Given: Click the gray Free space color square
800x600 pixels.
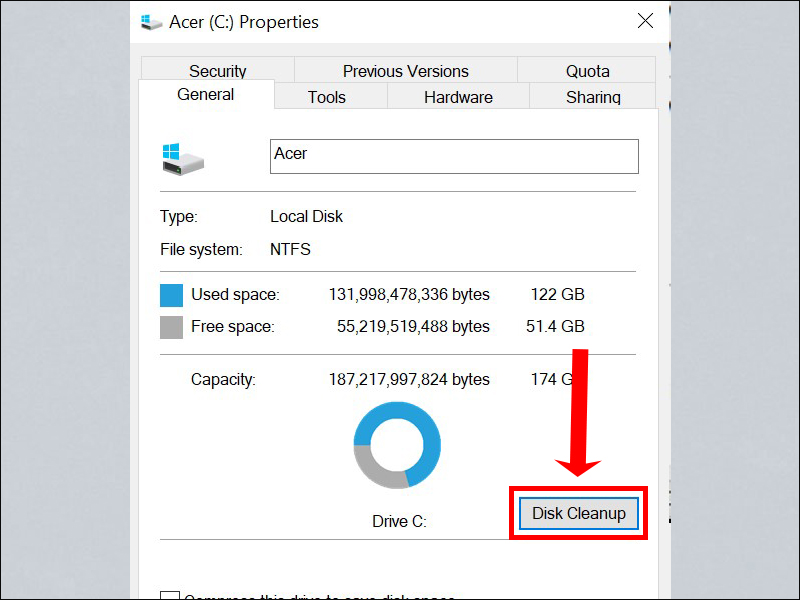Looking at the screenshot, I should click(x=171, y=327).
